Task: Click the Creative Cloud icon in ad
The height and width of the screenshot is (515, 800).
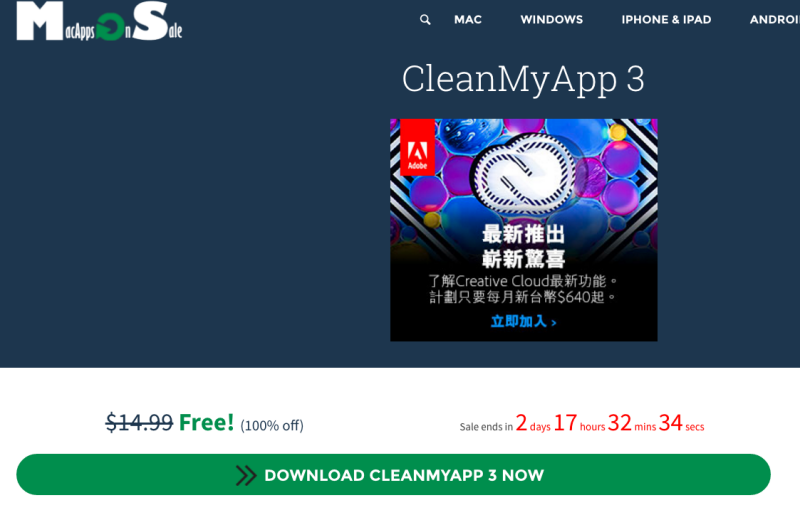Action: click(523, 172)
